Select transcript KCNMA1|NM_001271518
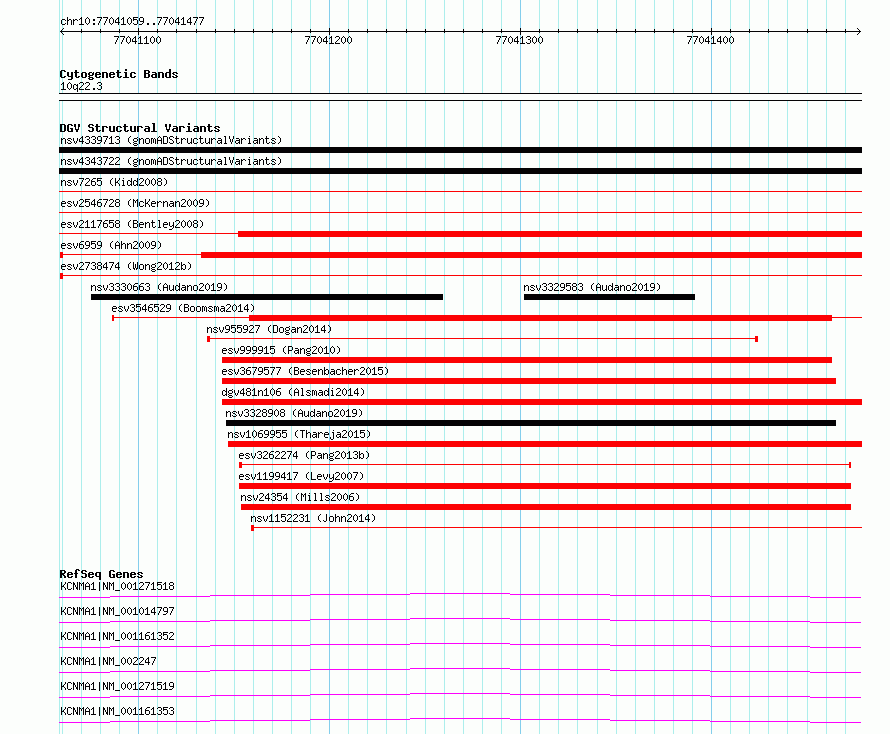Screen dimensions: 890x734 tap(117, 586)
